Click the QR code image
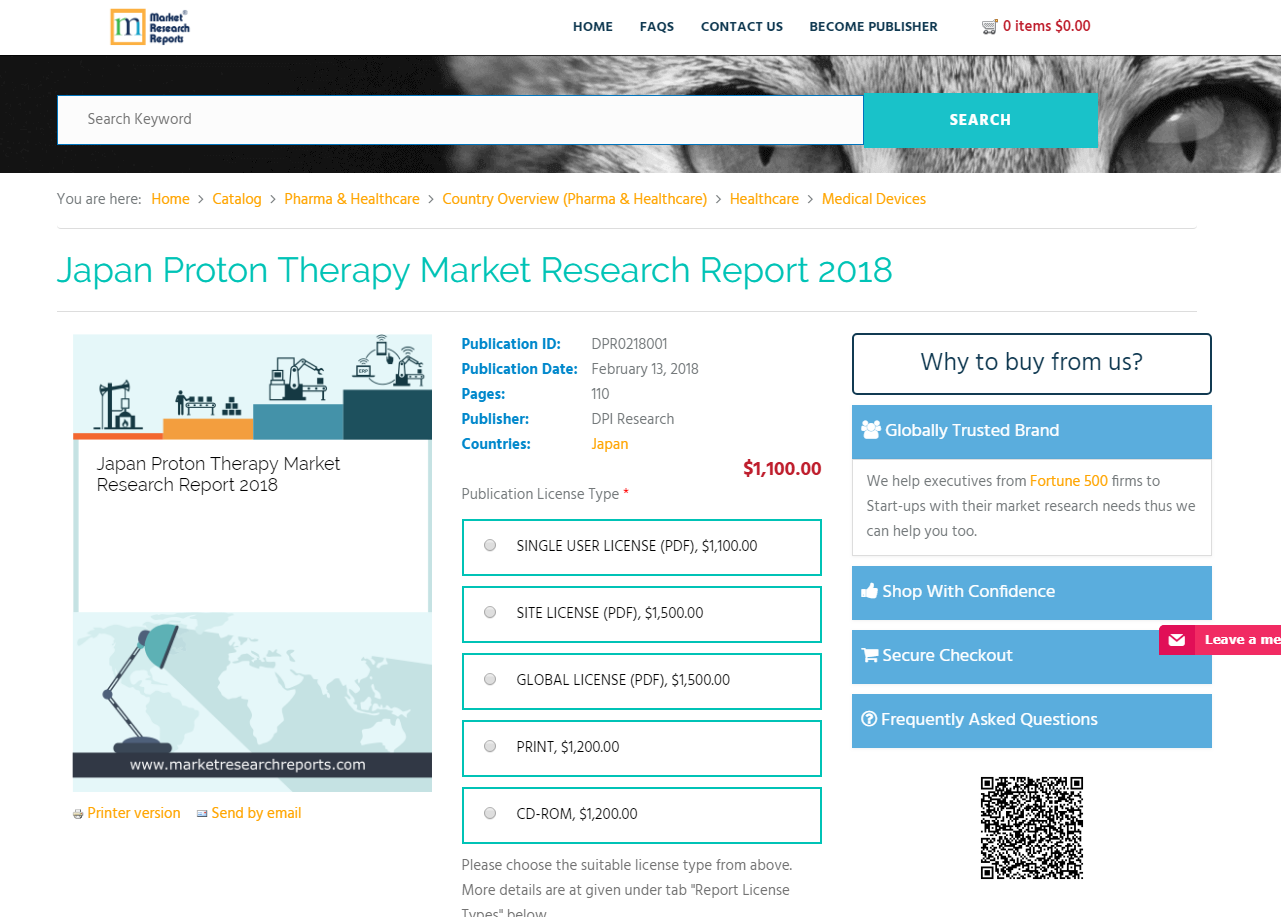Screen dimensions: 1281x917 coord(1032,828)
